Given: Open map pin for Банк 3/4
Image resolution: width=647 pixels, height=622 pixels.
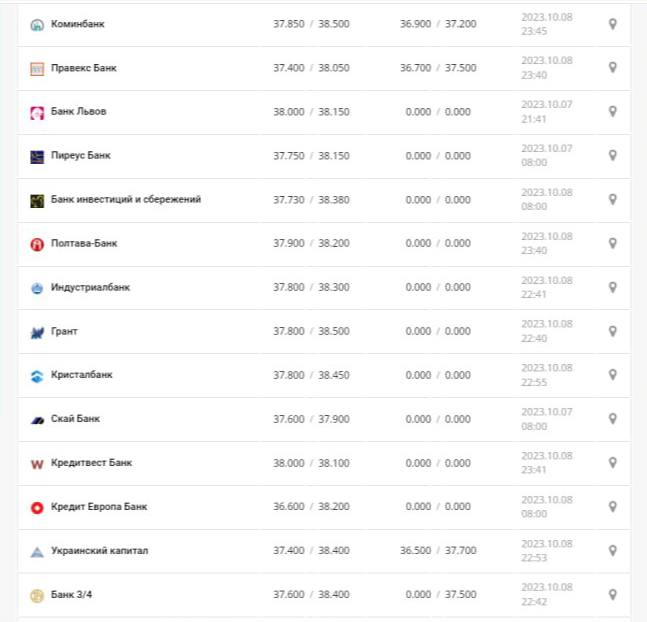Looking at the screenshot, I should [x=613, y=595].
